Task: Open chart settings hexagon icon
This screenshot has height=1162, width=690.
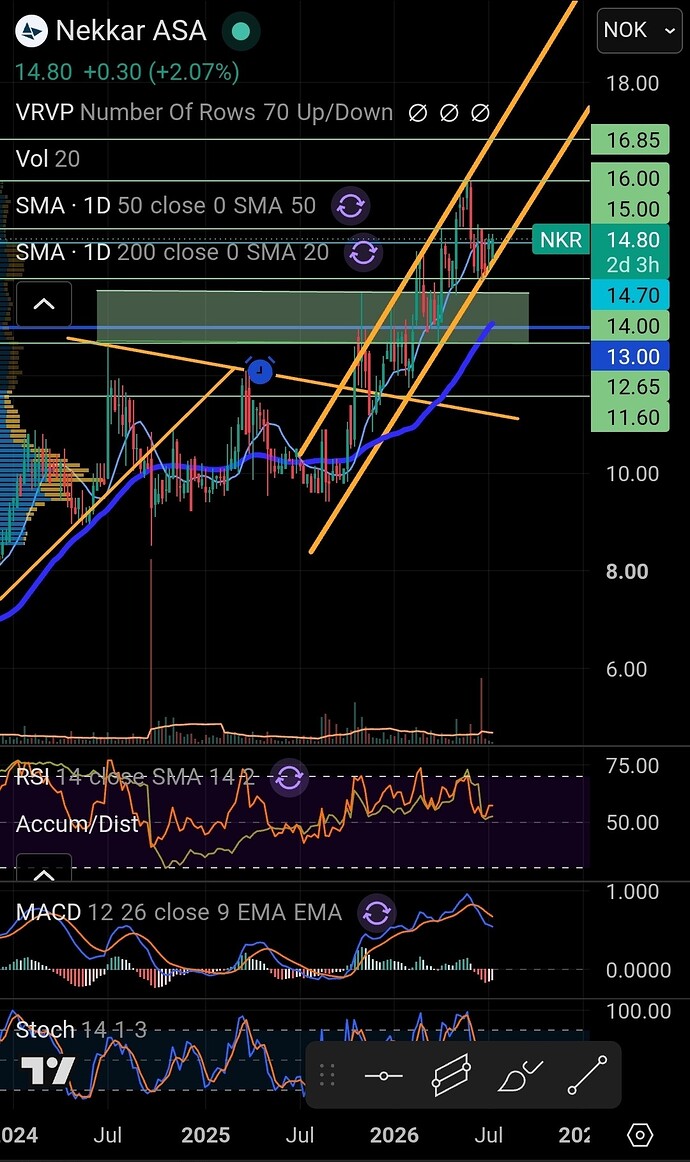Action: click(x=640, y=1135)
